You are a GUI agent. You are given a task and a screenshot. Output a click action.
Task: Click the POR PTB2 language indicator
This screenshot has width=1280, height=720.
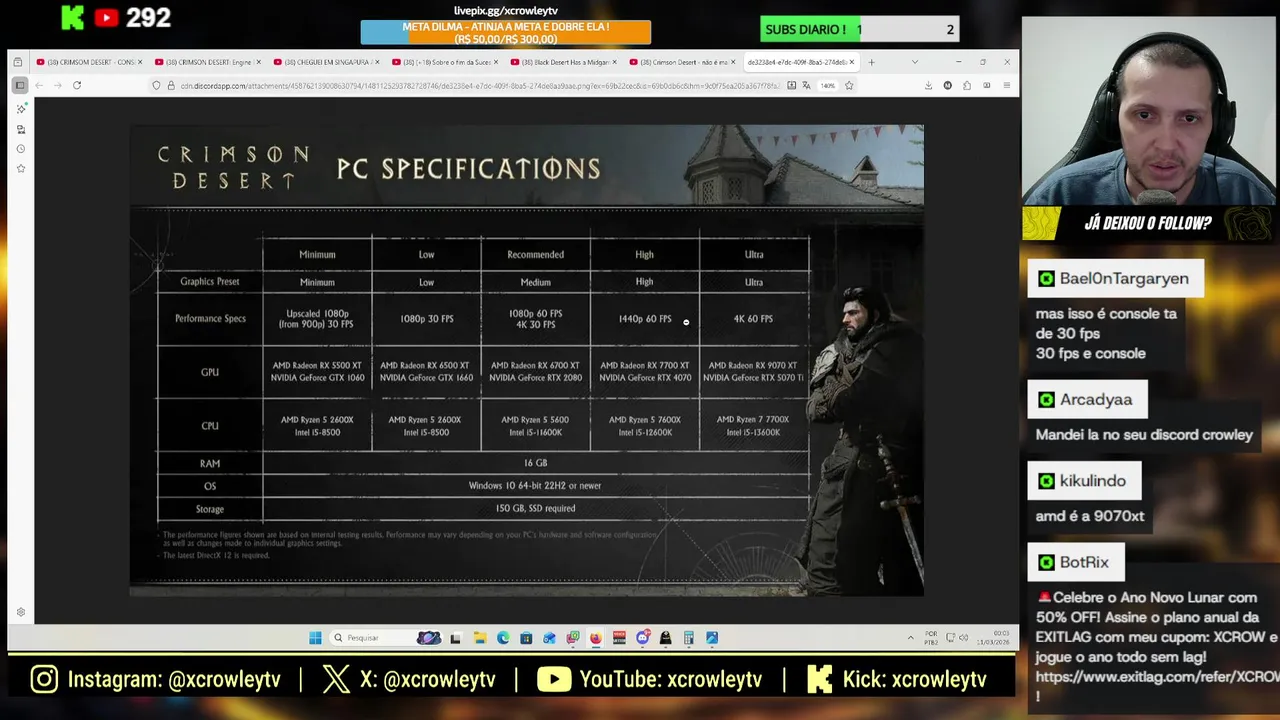coord(931,637)
